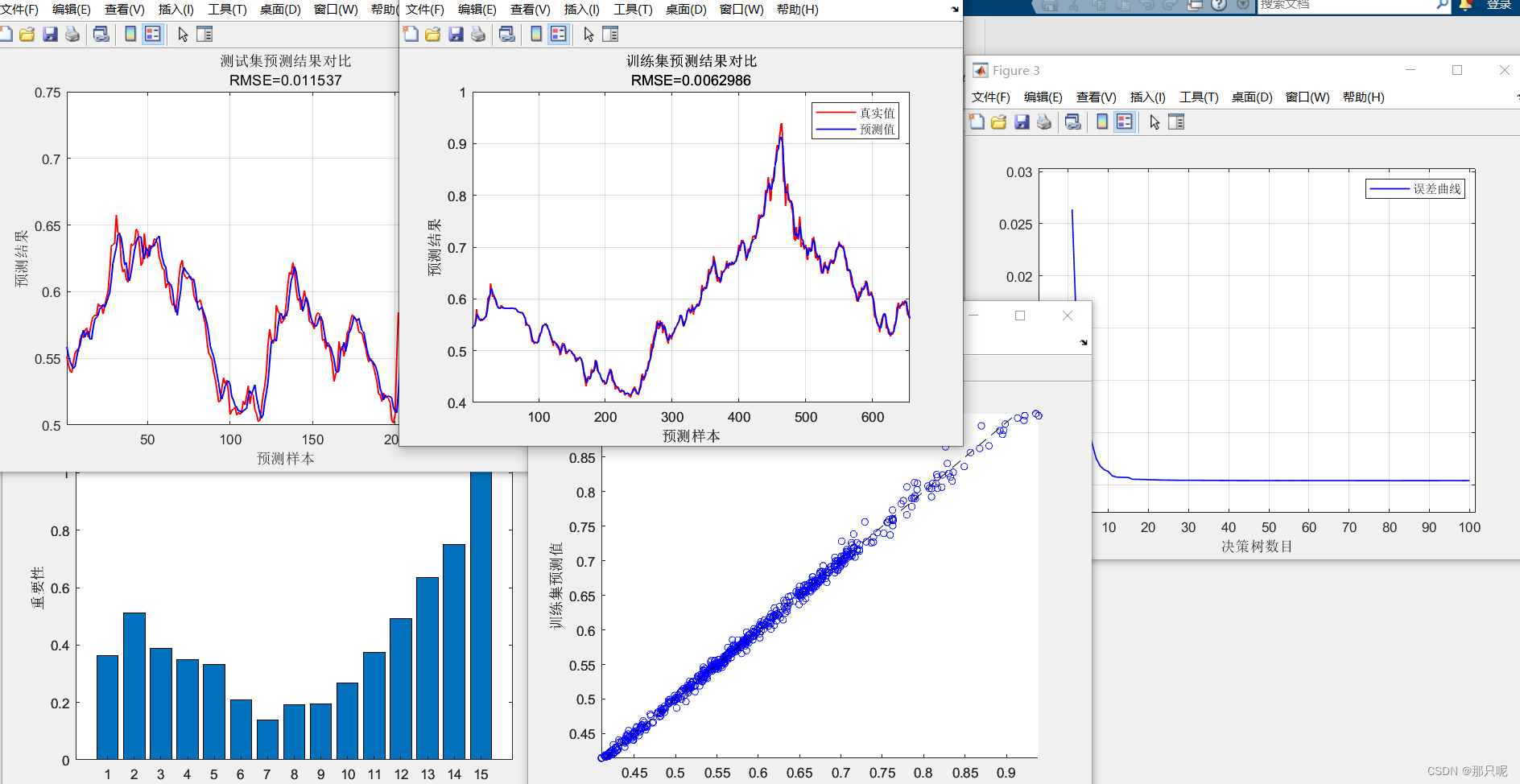Toggle legend in Figure 3
The height and width of the screenshot is (784, 1520).
point(1124,122)
